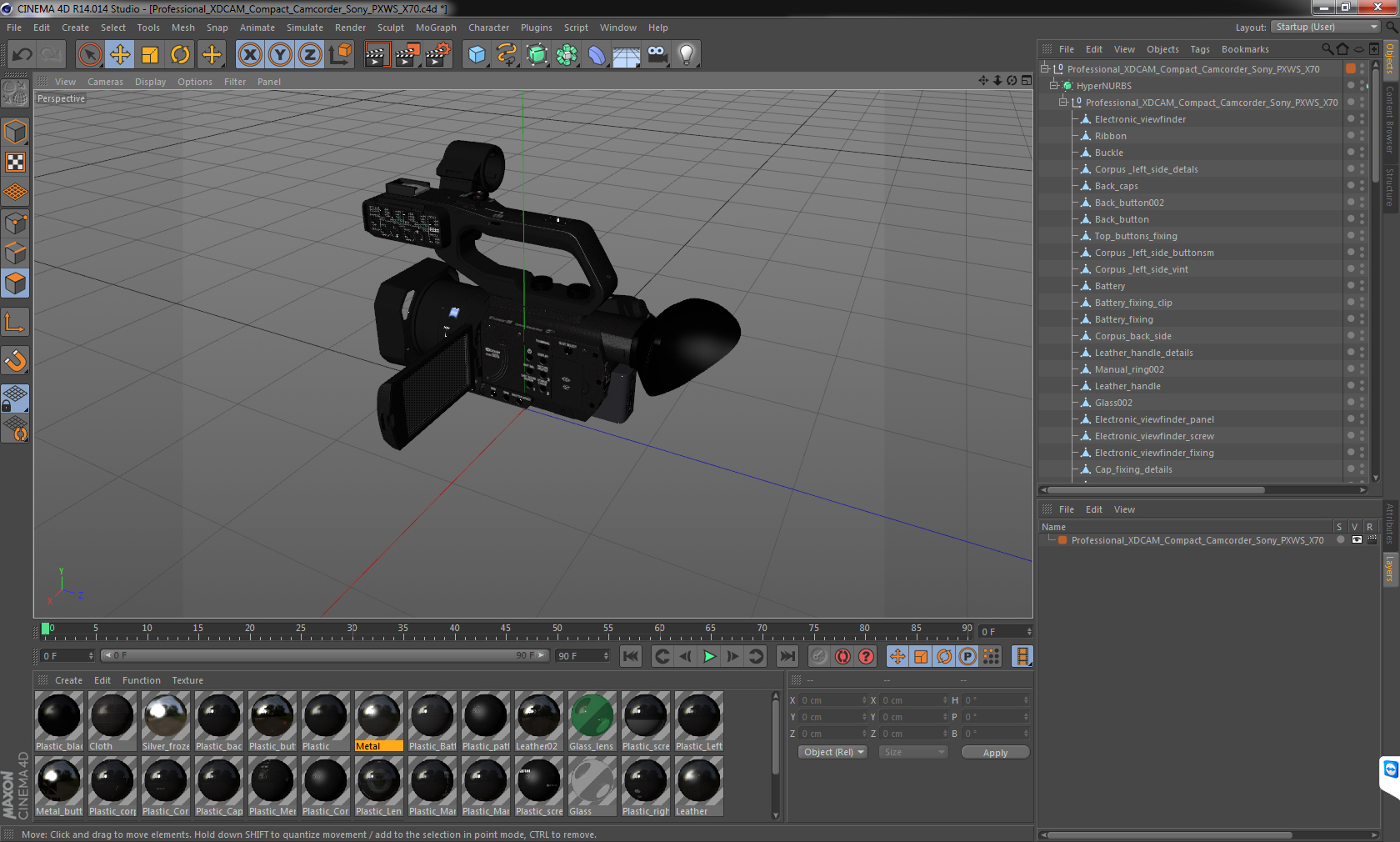Toggle autokeying button
Image resolution: width=1400 pixels, height=842 pixels.
[x=843, y=656]
